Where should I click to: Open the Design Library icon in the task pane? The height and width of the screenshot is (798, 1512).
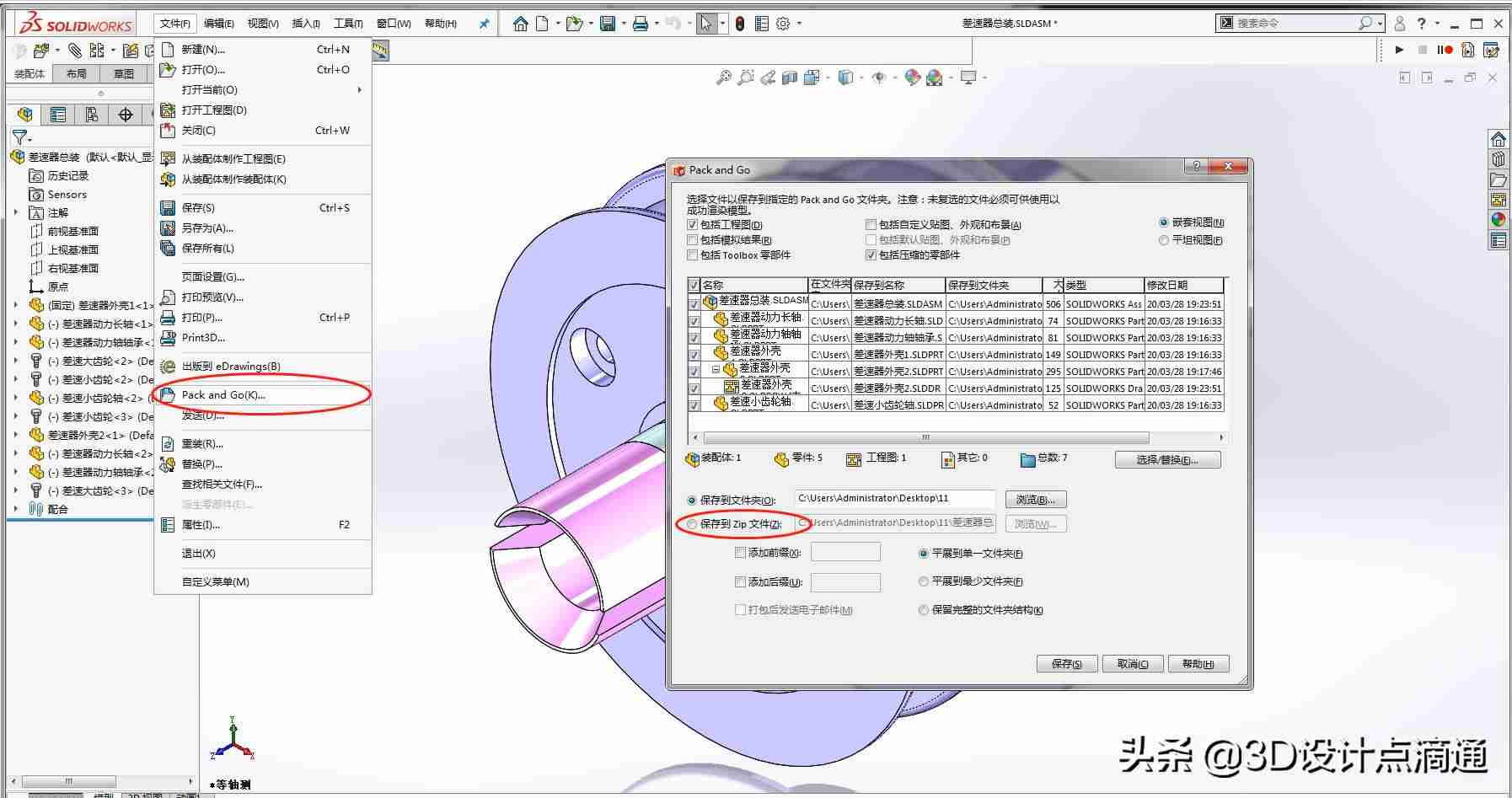[1499, 159]
